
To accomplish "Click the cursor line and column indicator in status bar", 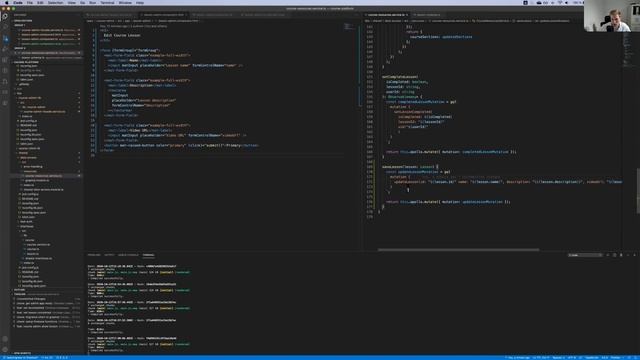I will click(x=541, y=358).
